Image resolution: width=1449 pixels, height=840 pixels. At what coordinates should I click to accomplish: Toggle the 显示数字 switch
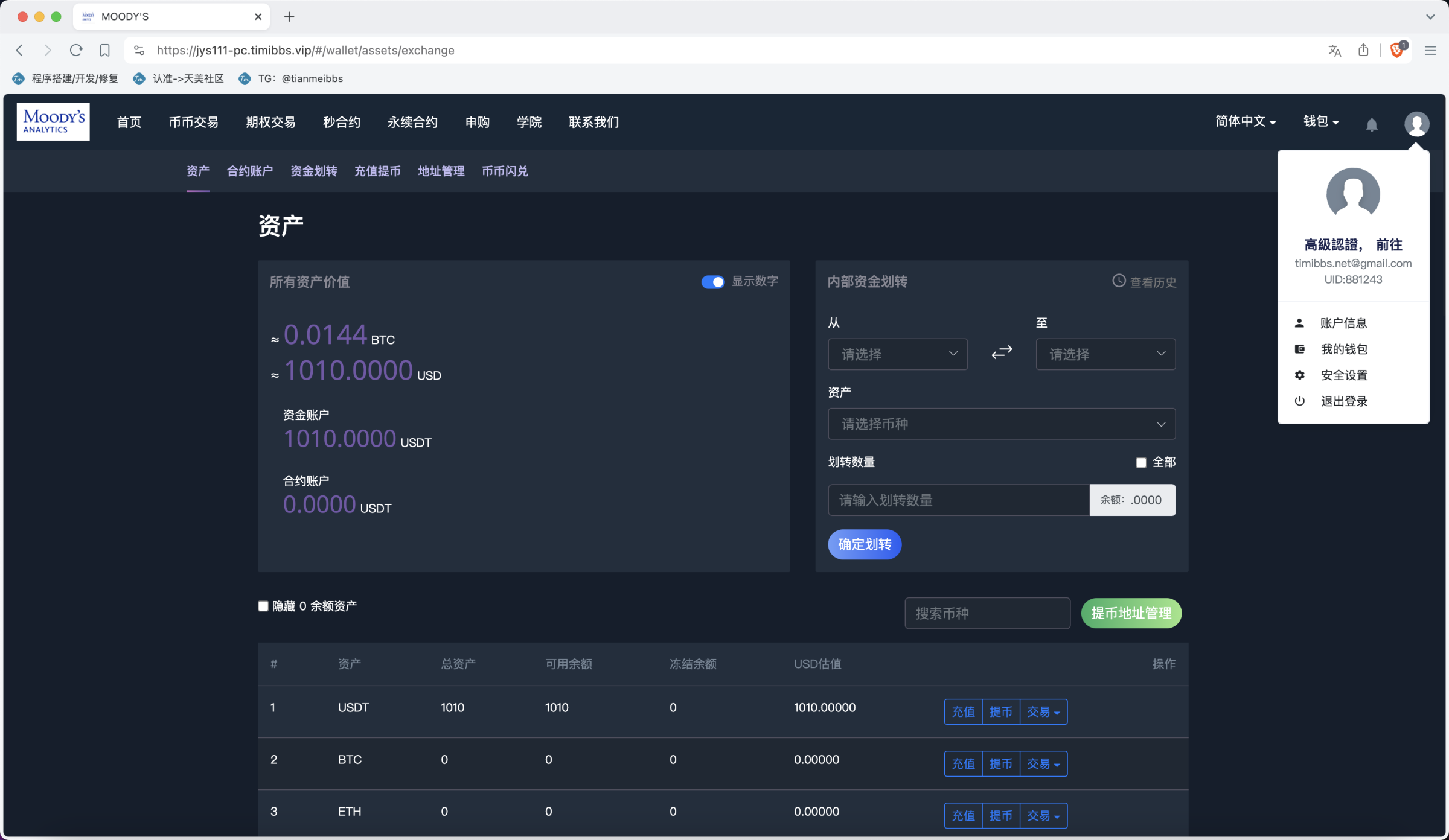coord(712,282)
